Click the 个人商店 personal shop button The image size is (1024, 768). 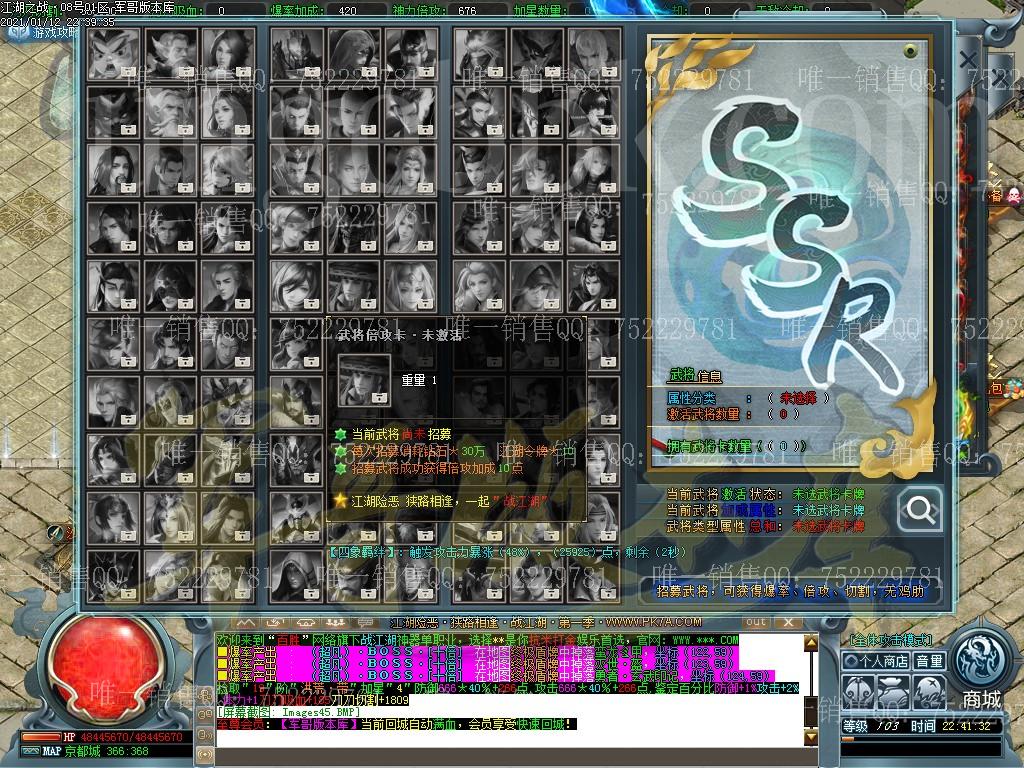coord(876,661)
